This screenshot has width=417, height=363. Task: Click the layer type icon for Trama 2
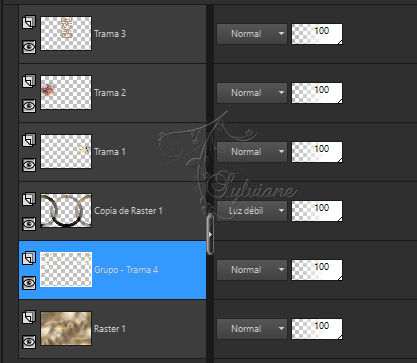point(29,81)
